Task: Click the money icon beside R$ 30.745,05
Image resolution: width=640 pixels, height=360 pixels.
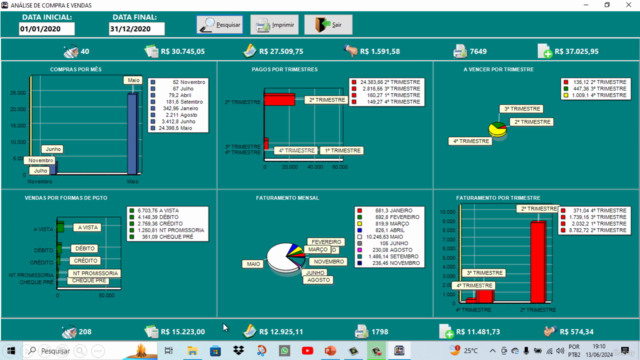Action: point(151,51)
